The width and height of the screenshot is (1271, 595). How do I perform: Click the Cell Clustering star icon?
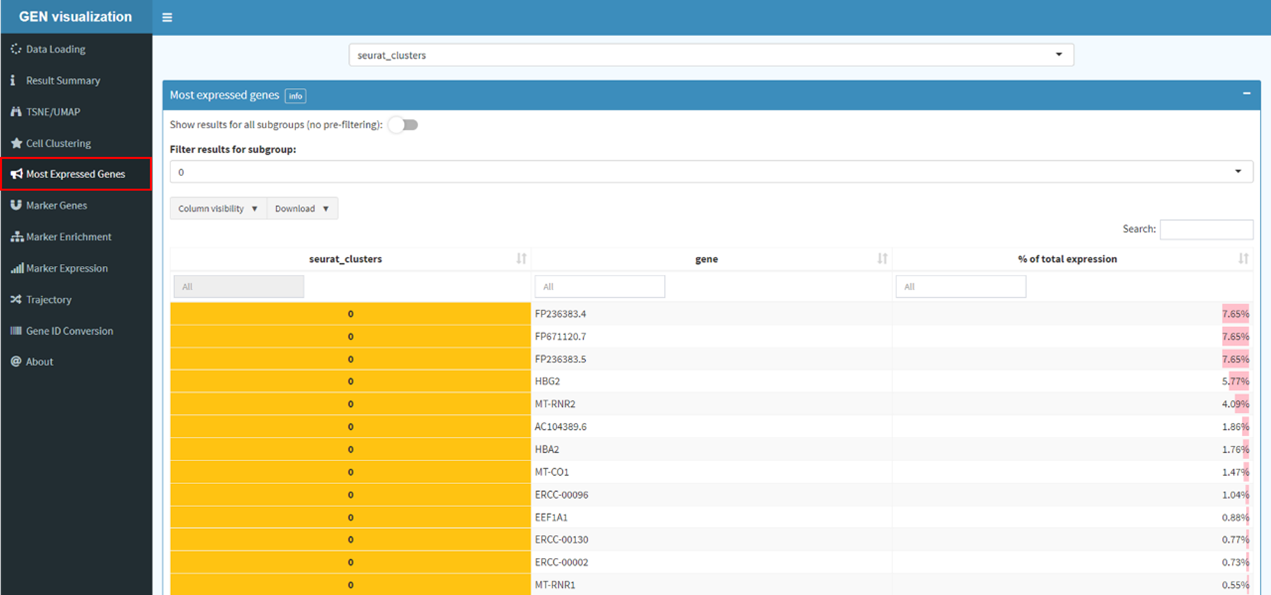pyautogui.click(x=16, y=143)
